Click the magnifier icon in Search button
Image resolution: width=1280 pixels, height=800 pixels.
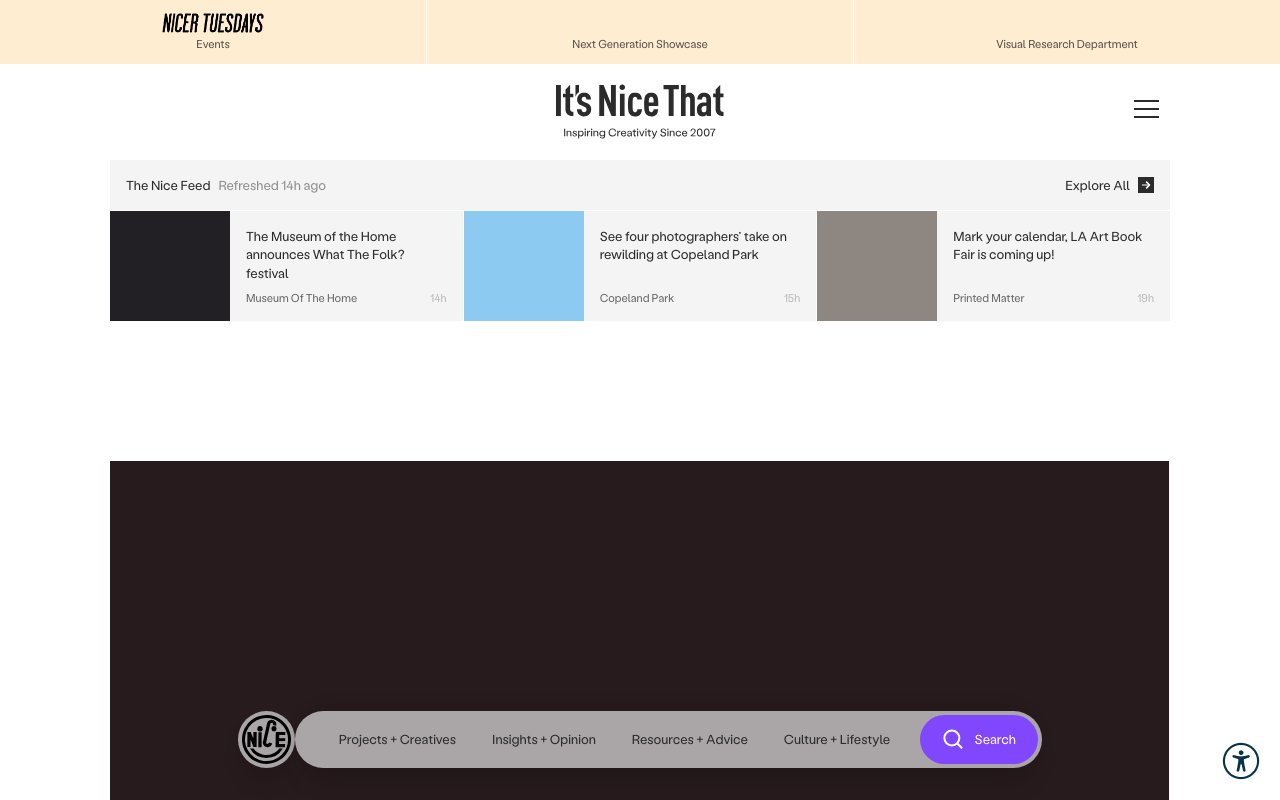click(953, 739)
